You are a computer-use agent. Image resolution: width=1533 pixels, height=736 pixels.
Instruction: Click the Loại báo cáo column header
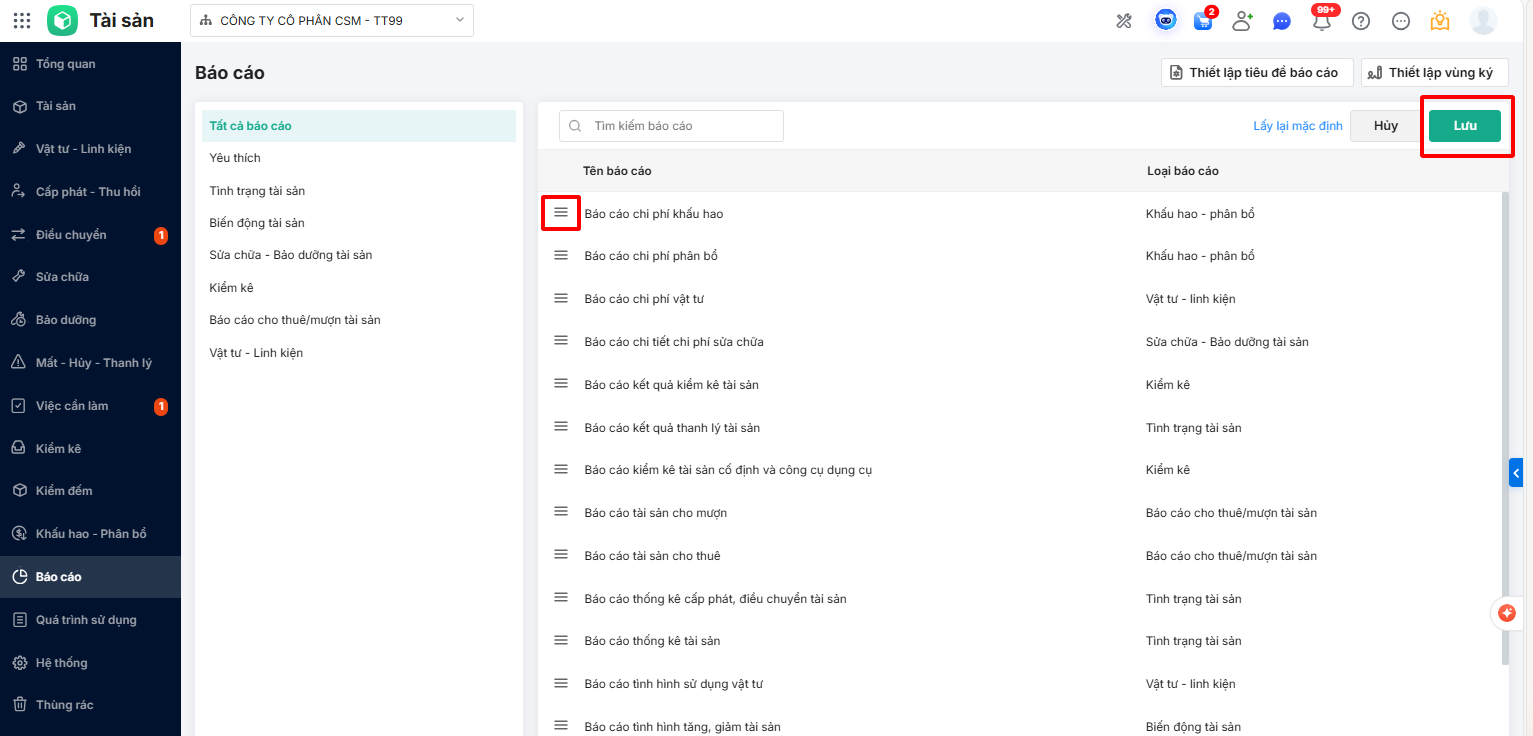click(x=1183, y=171)
